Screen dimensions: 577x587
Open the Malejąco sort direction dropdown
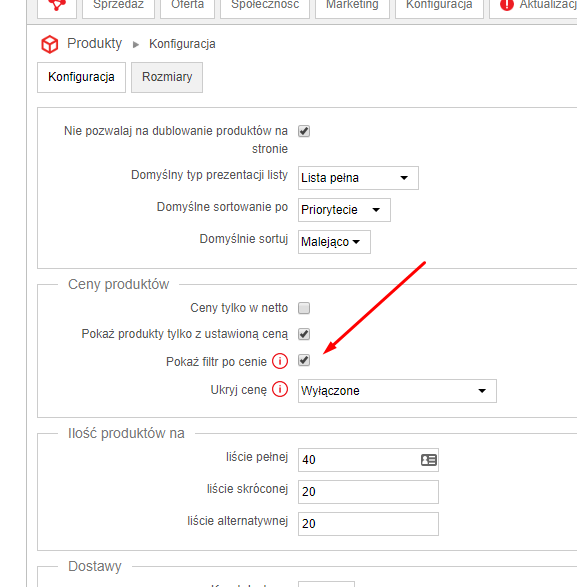coord(334,242)
